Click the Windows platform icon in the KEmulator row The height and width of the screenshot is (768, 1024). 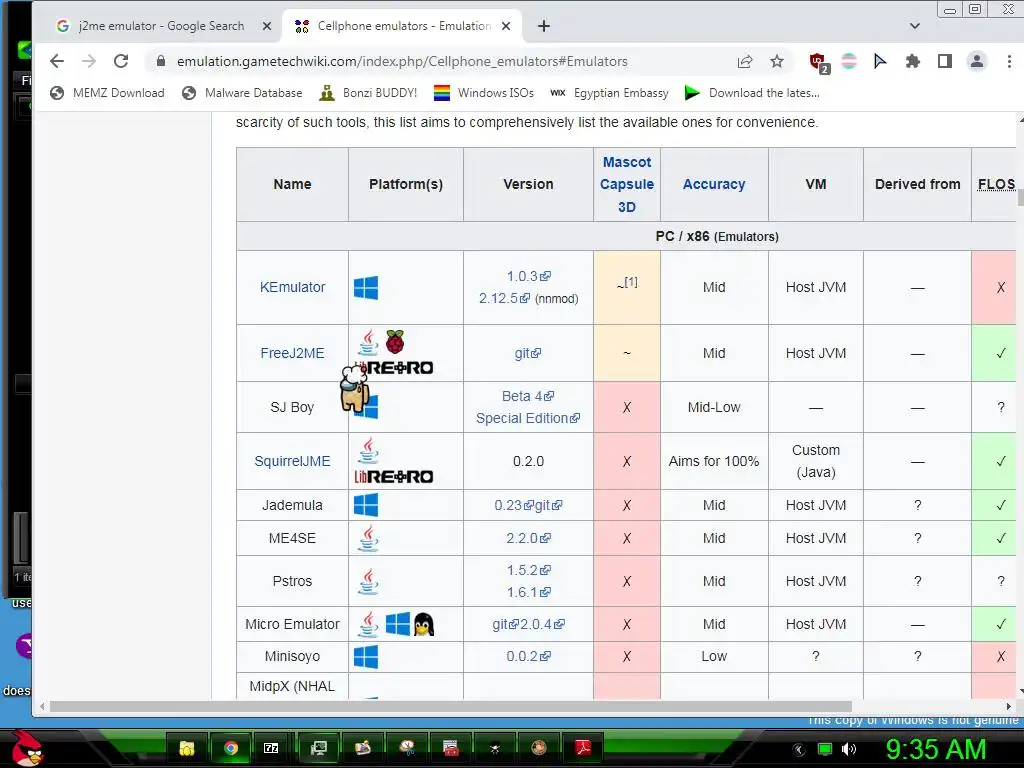click(366, 287)
